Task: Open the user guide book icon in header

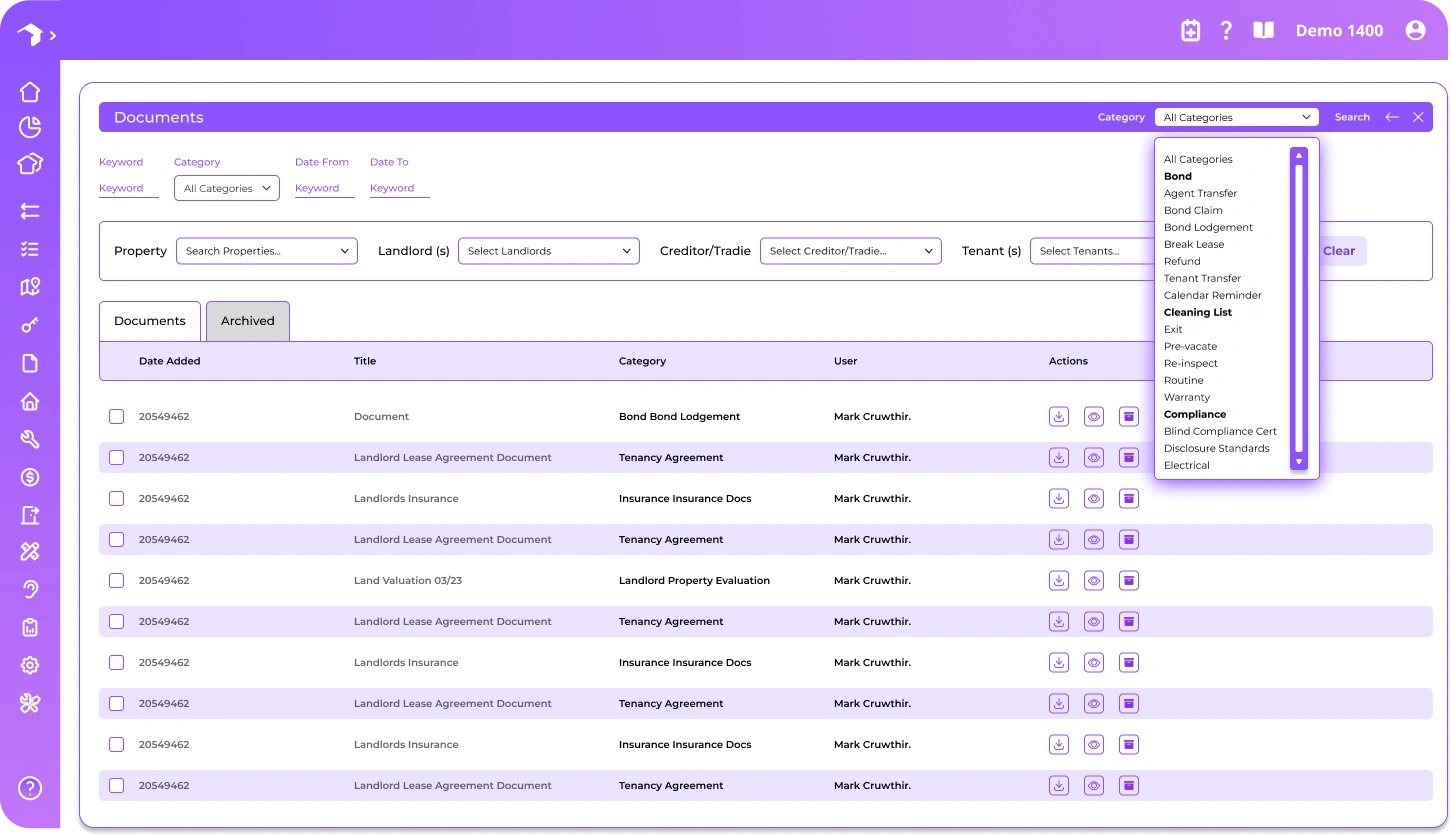Action: (1264, 30)
